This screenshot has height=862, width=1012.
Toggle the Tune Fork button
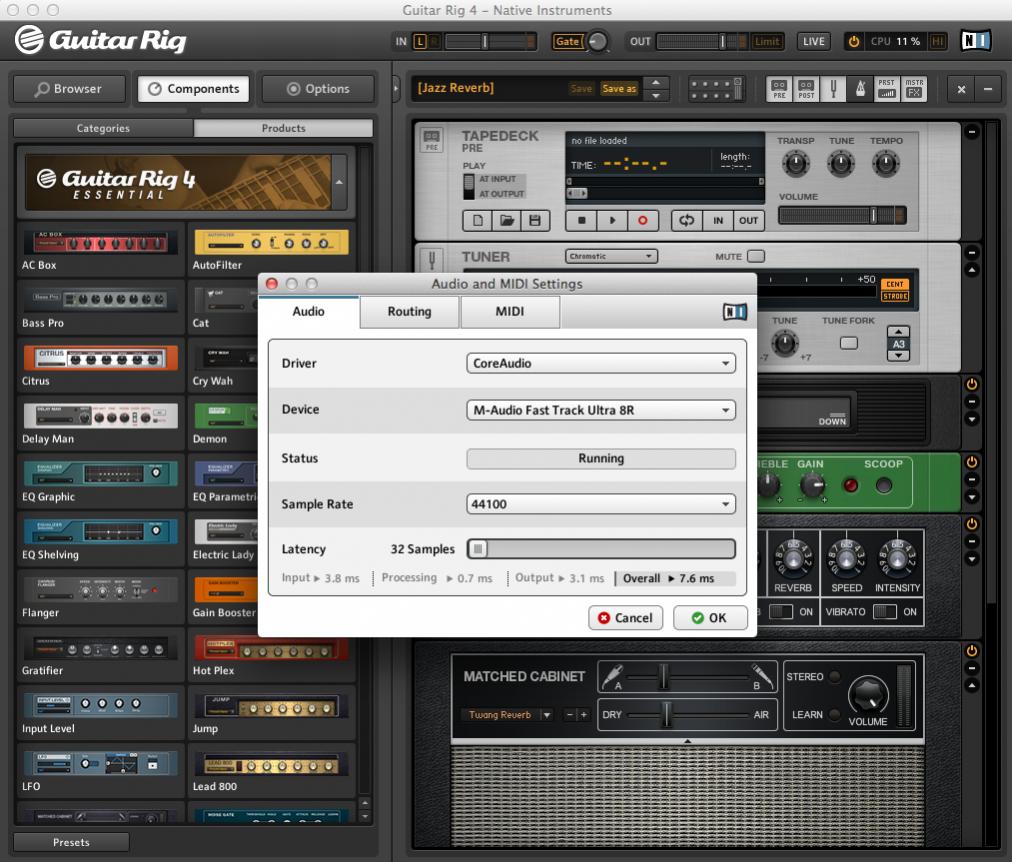point(848,343)
